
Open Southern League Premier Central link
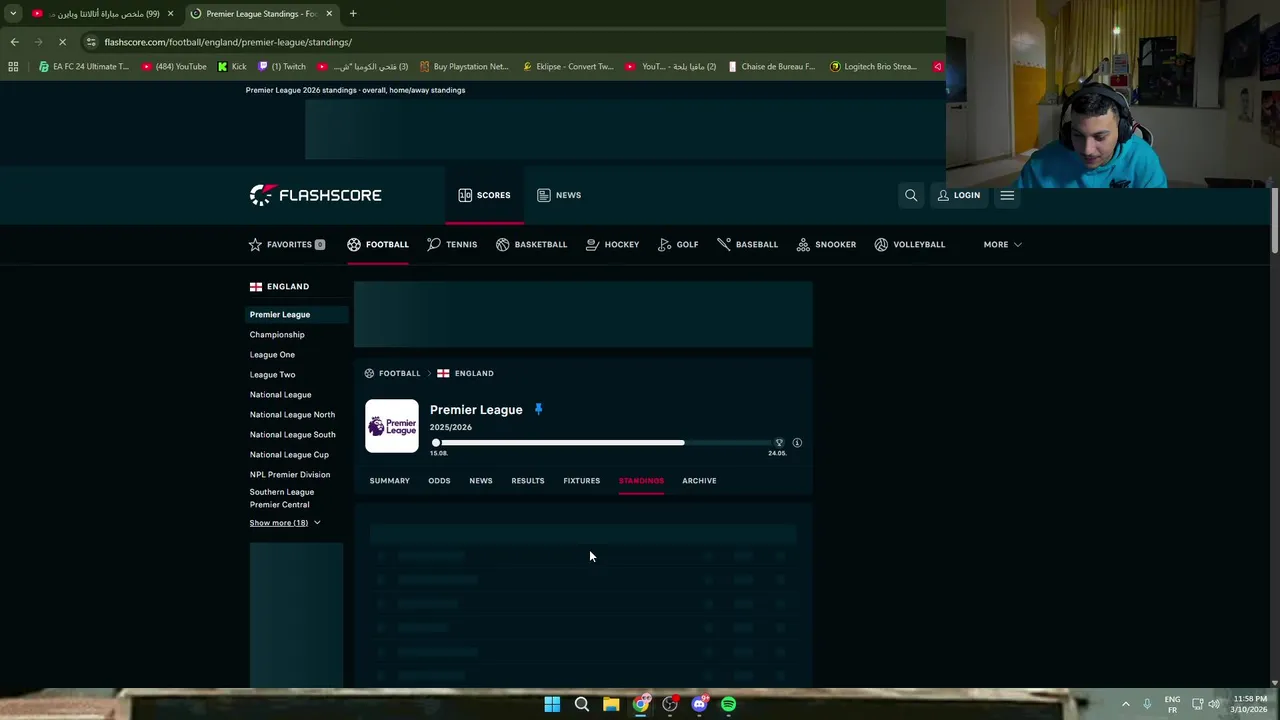(282, 498)
